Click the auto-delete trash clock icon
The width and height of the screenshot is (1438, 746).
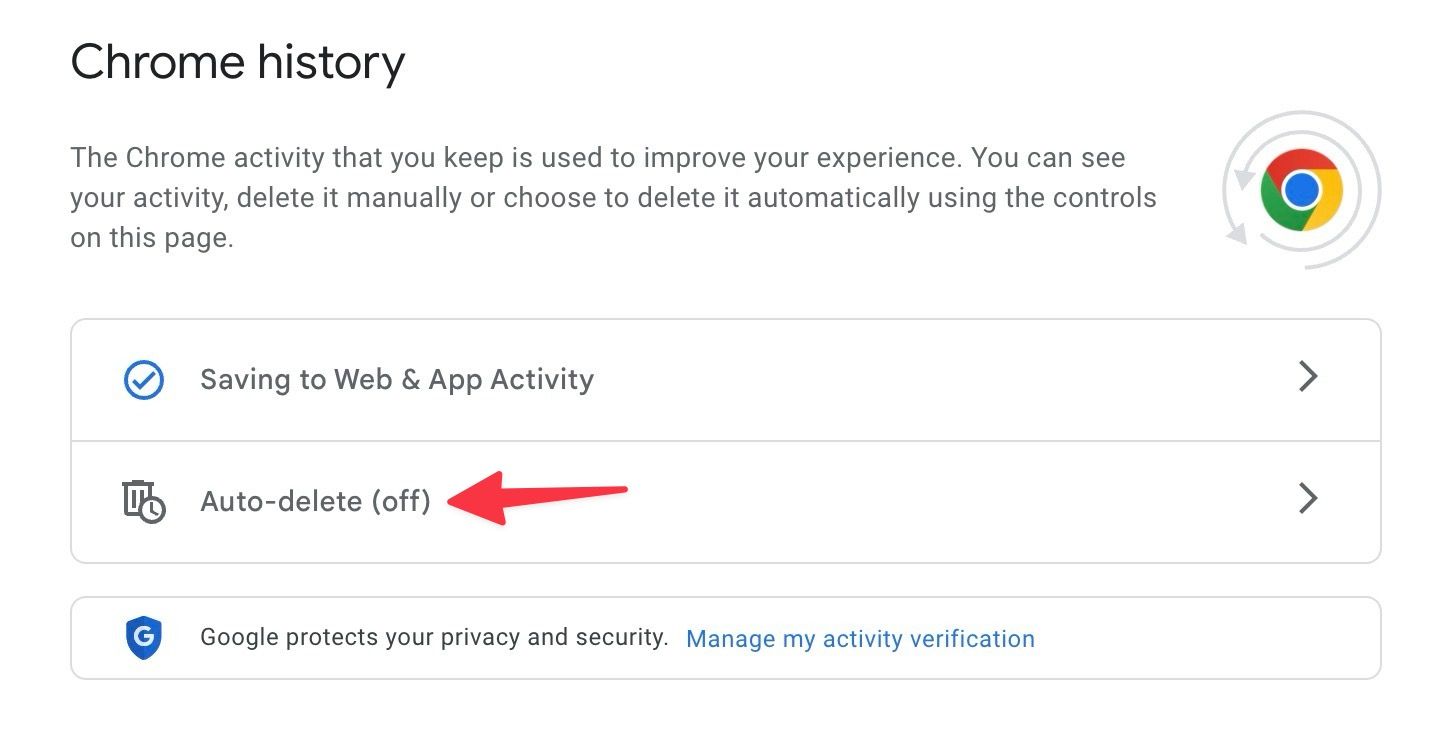tap(143, 501)
